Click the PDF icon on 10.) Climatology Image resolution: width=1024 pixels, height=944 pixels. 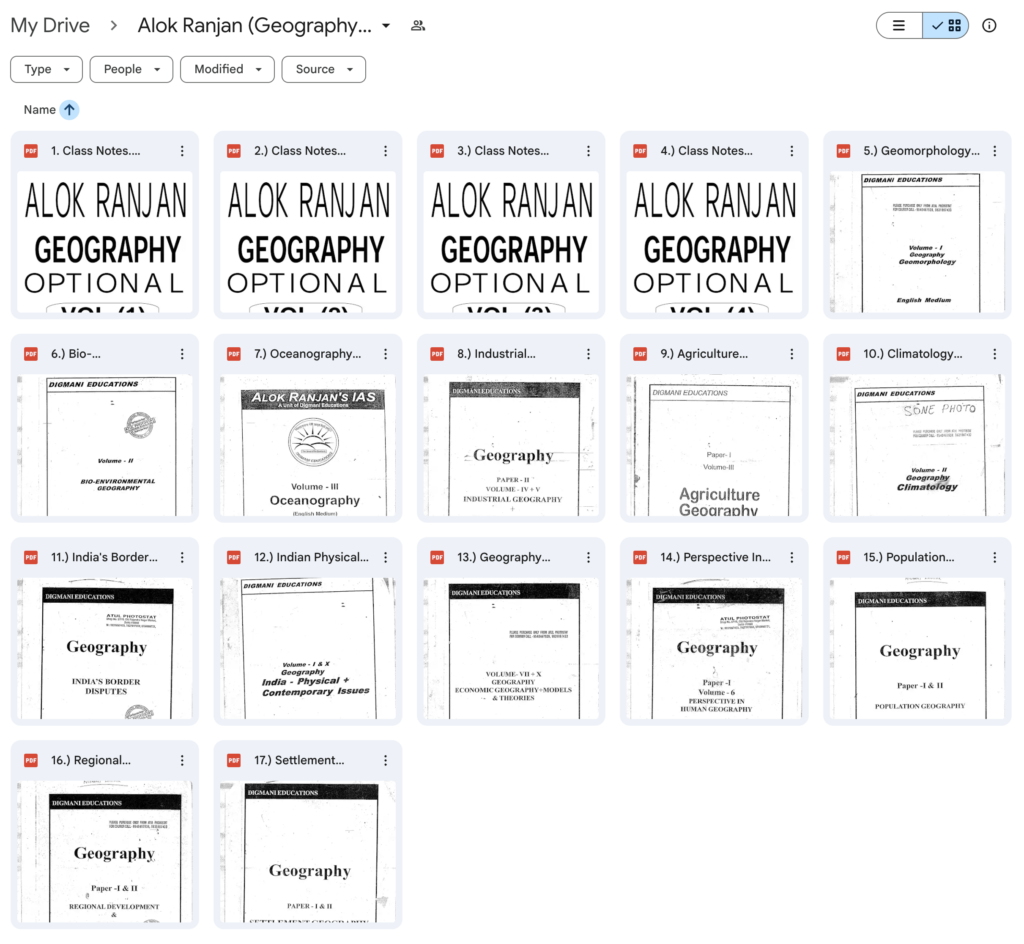point(843,353)
